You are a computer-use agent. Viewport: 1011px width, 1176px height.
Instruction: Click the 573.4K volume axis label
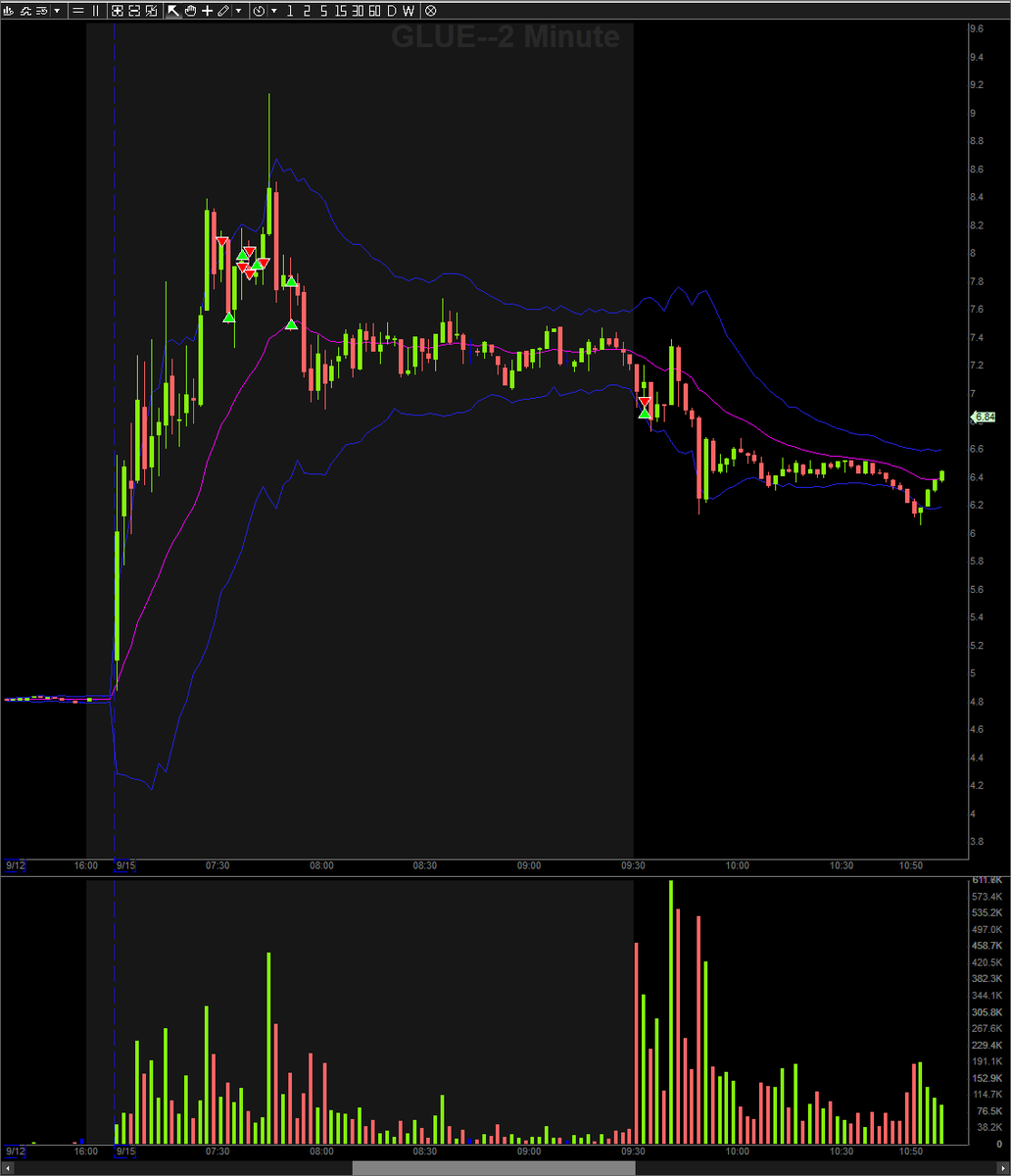(986, 897)
